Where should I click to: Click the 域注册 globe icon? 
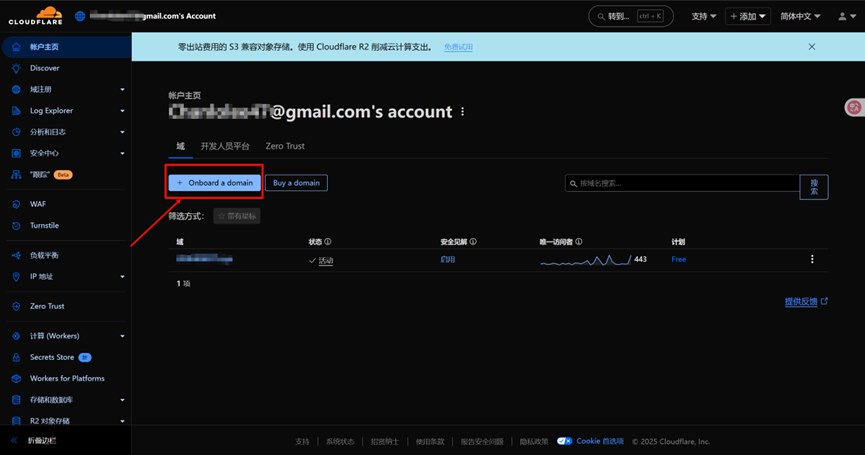point(16,89)
